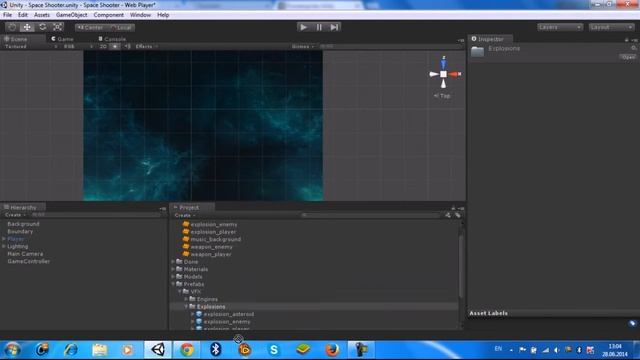This screenshot has height=360, width=640.
Task: Open Google Chrome from taskbar
Action: (x=187, y=350)
